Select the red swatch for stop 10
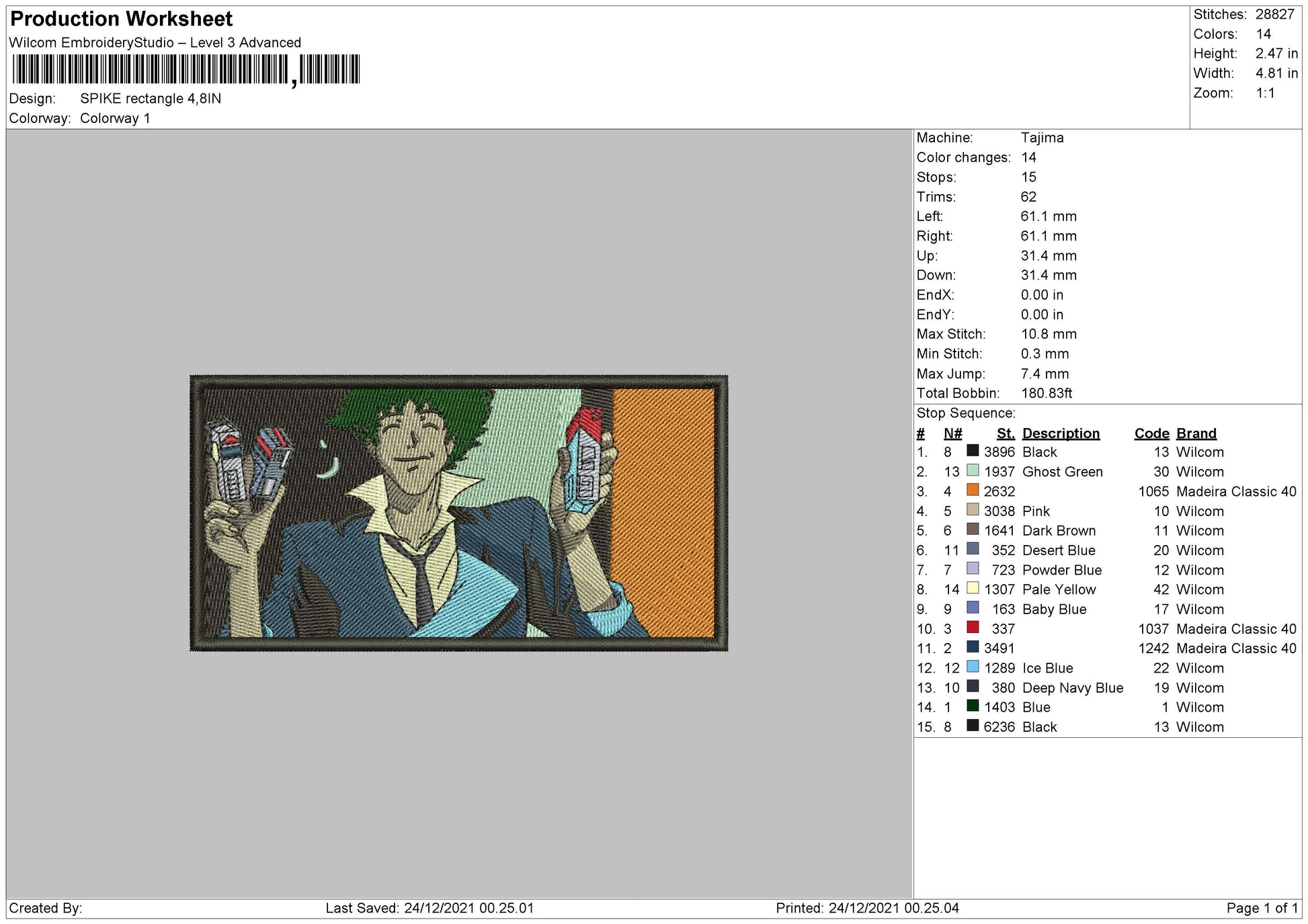 coord(973,627)
